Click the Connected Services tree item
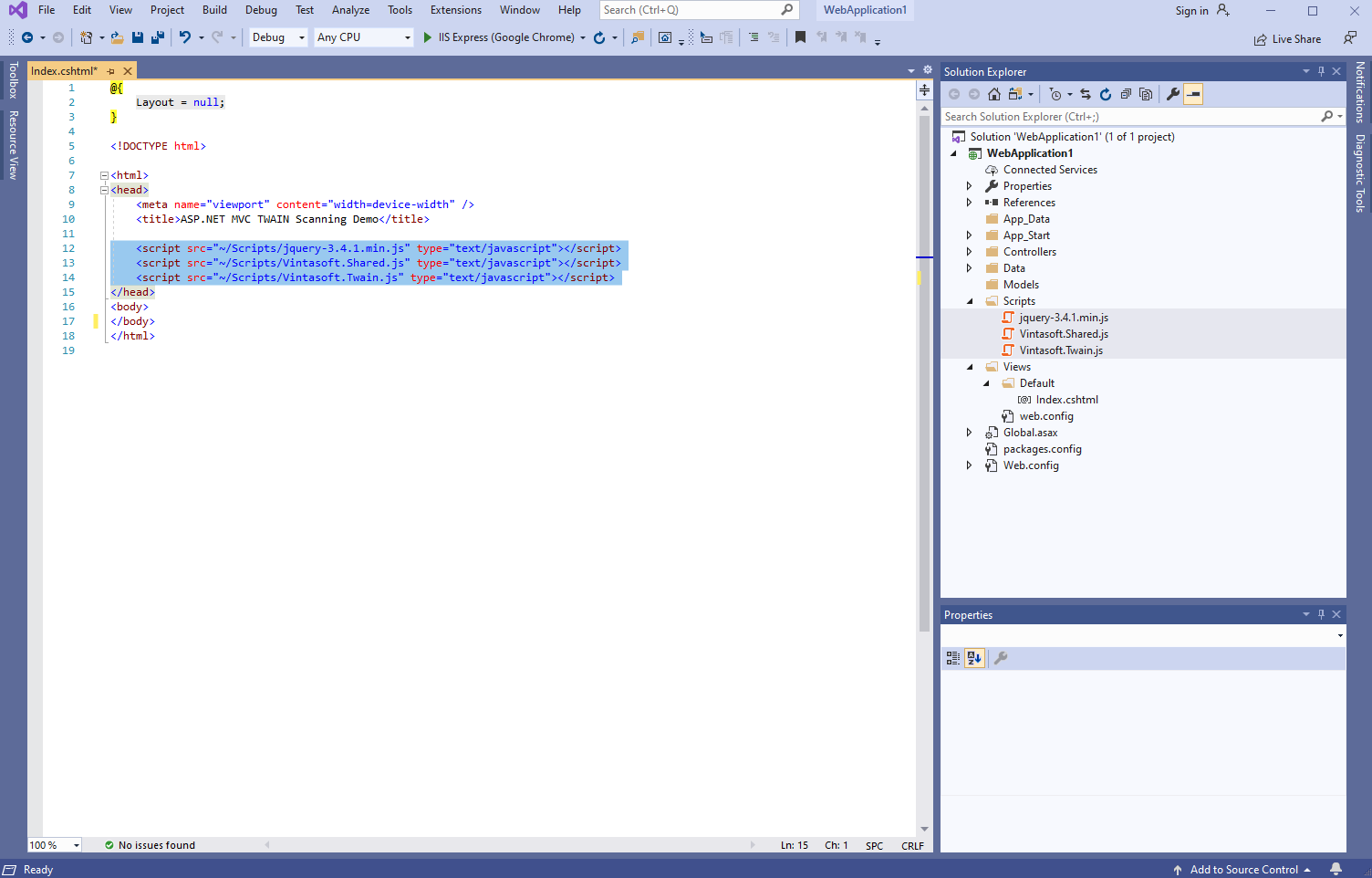The width and height of the screenshot is (1372, 878). coord(1050,170)
